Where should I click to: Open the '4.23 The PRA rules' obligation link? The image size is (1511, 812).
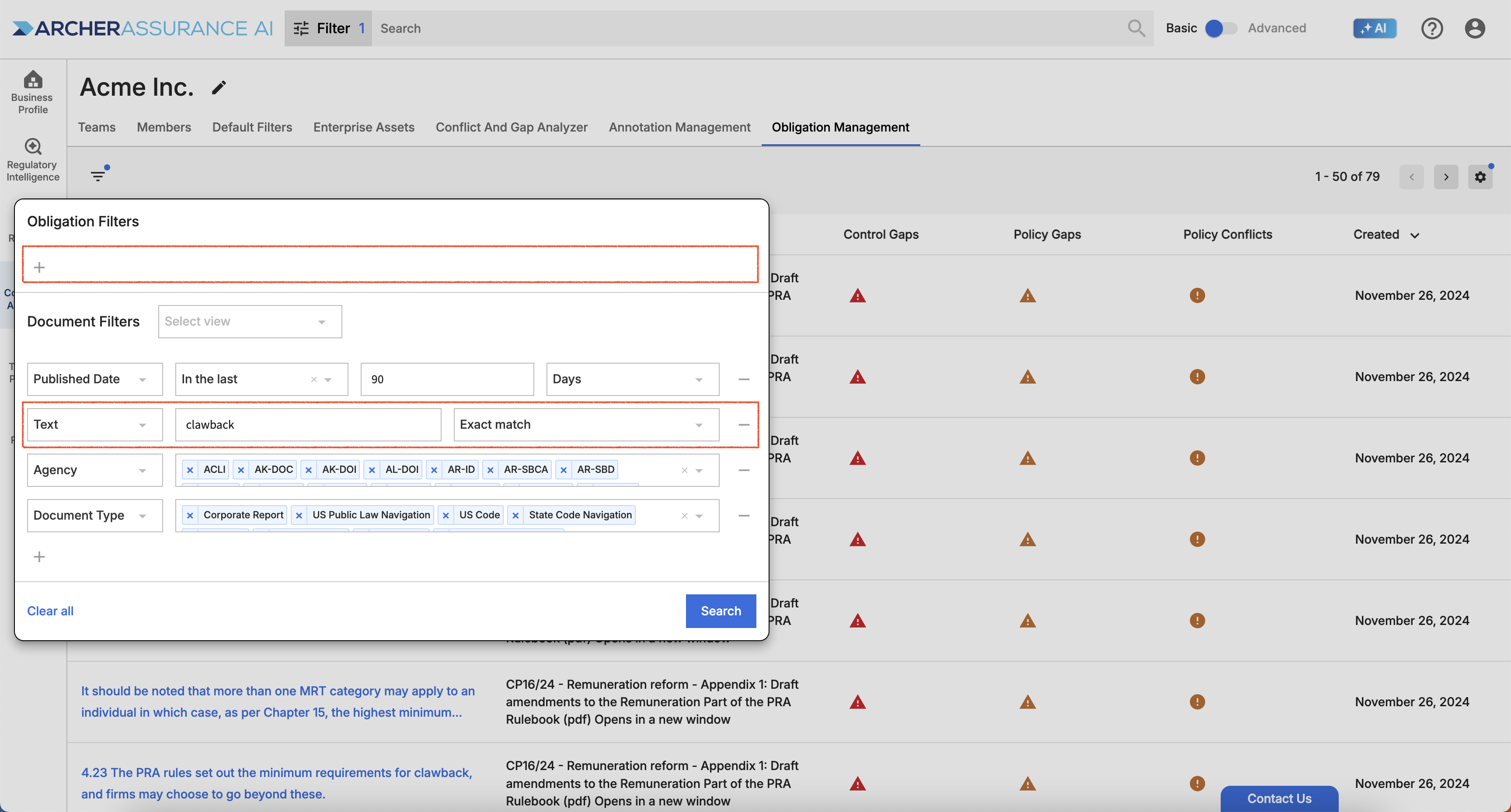(x=276, y=783)
